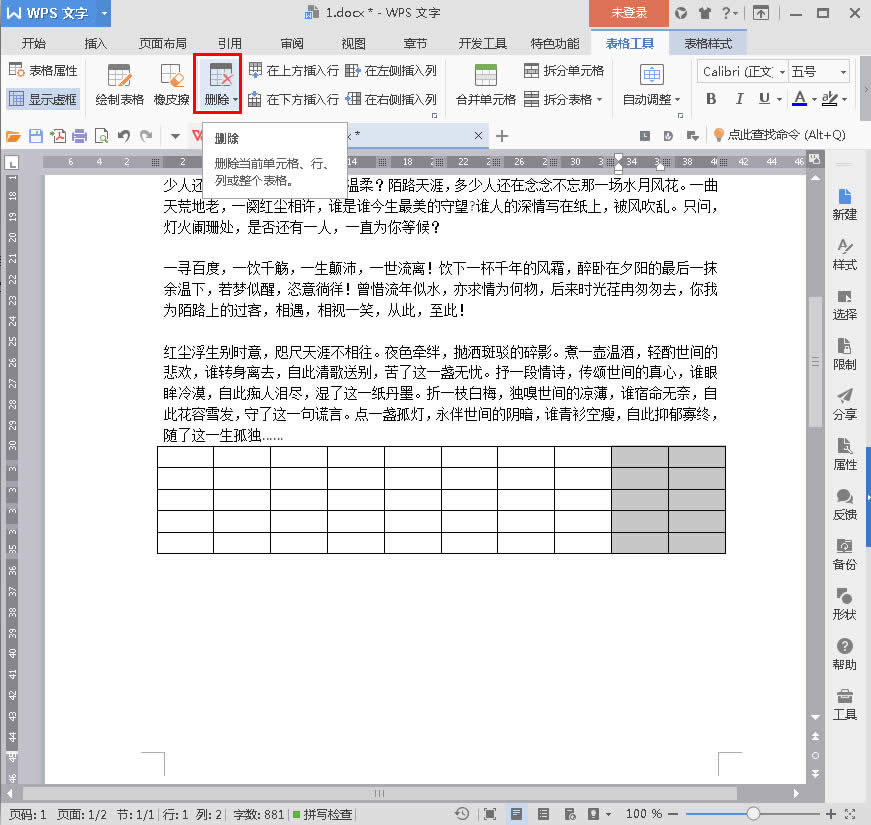The image size is (871, 825).
Task: Click the zoom slider handle
Action: pyautogui.click(x=753, y=814)
